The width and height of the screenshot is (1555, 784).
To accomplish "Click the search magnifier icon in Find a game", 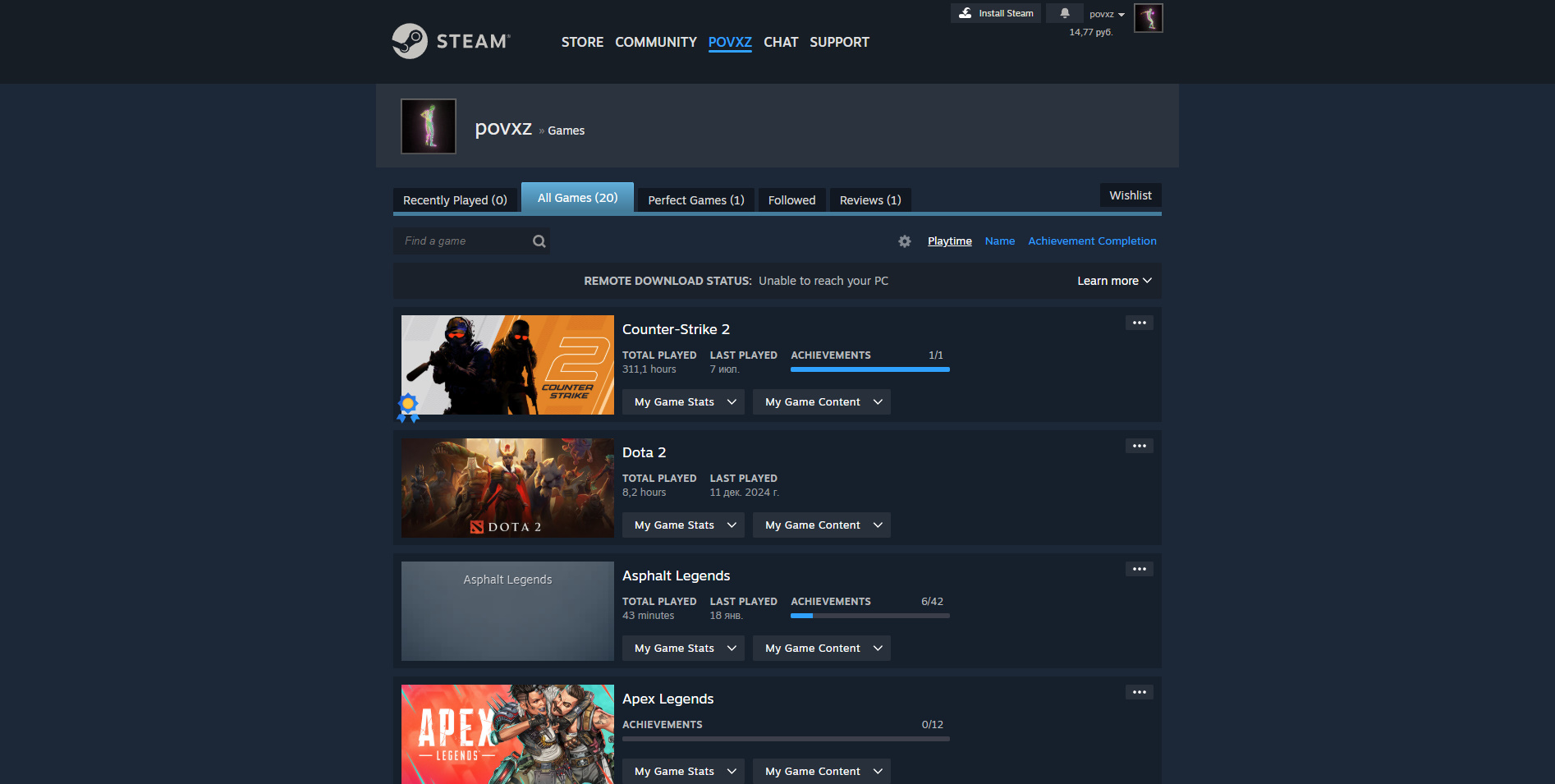I will [539, 241].
